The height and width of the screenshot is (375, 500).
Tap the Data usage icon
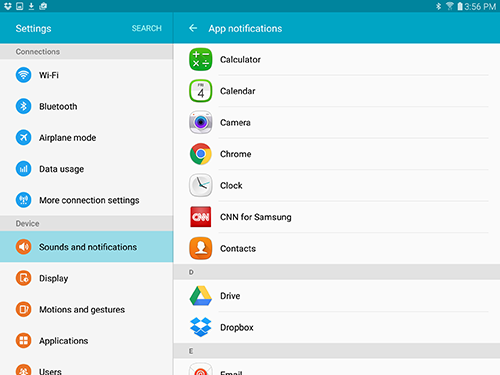(23, 169)
